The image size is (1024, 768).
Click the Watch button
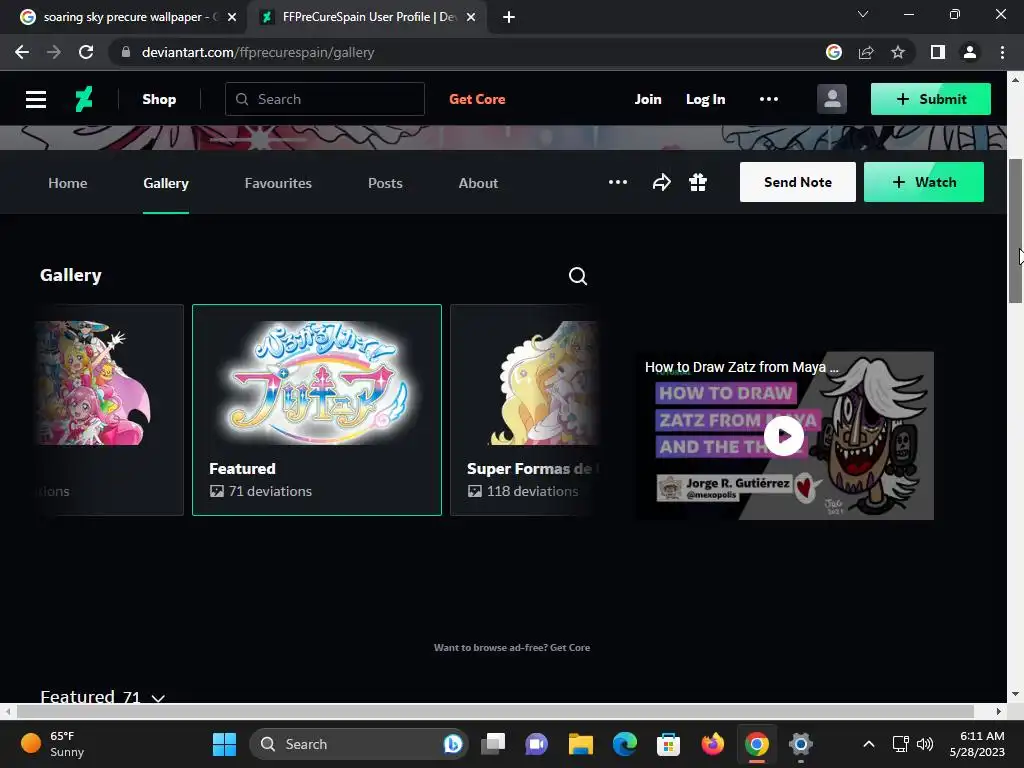click(x=923, y=182)
